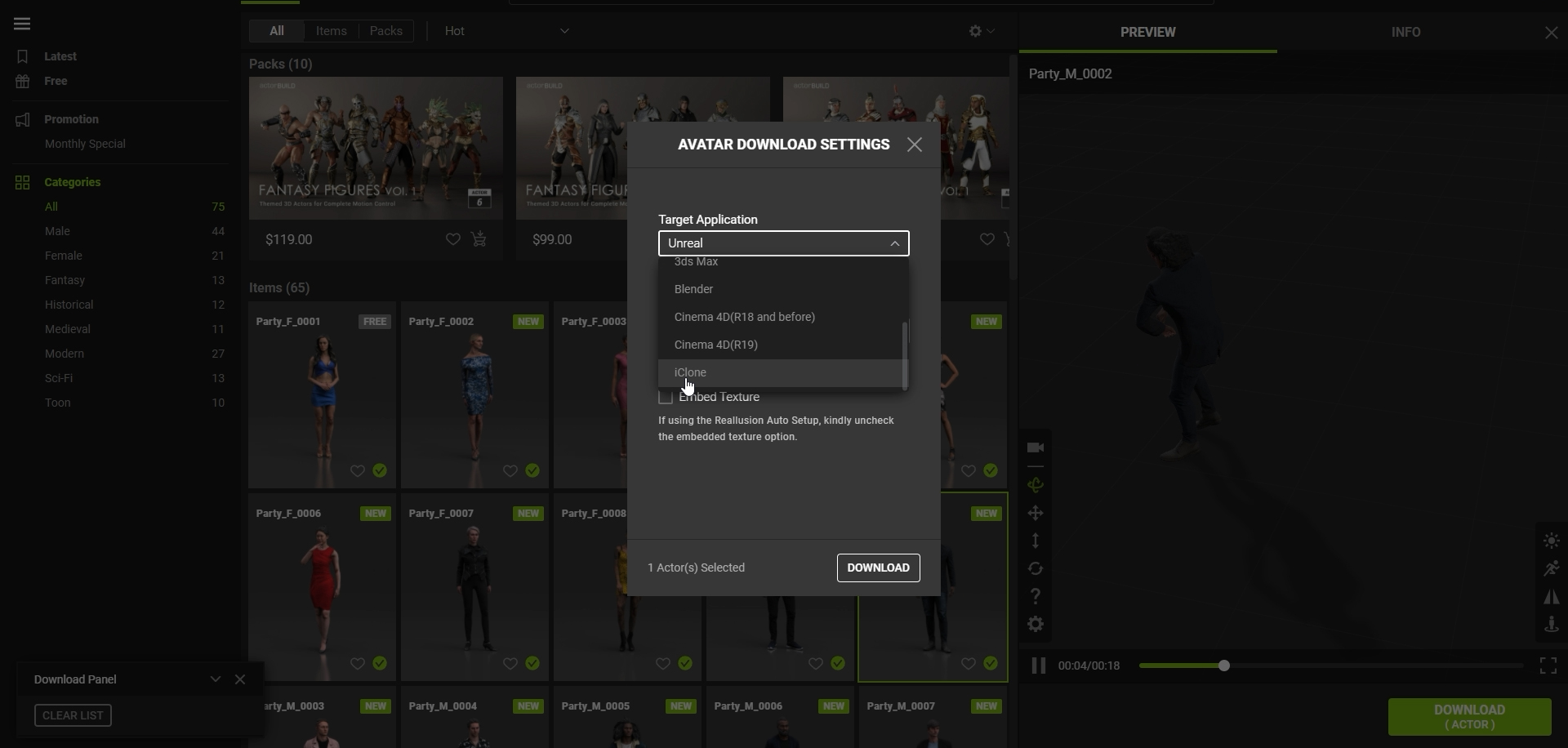Pause the preview animation playback
Viewport: 1568px width, 748px height.
point(1038,666)
